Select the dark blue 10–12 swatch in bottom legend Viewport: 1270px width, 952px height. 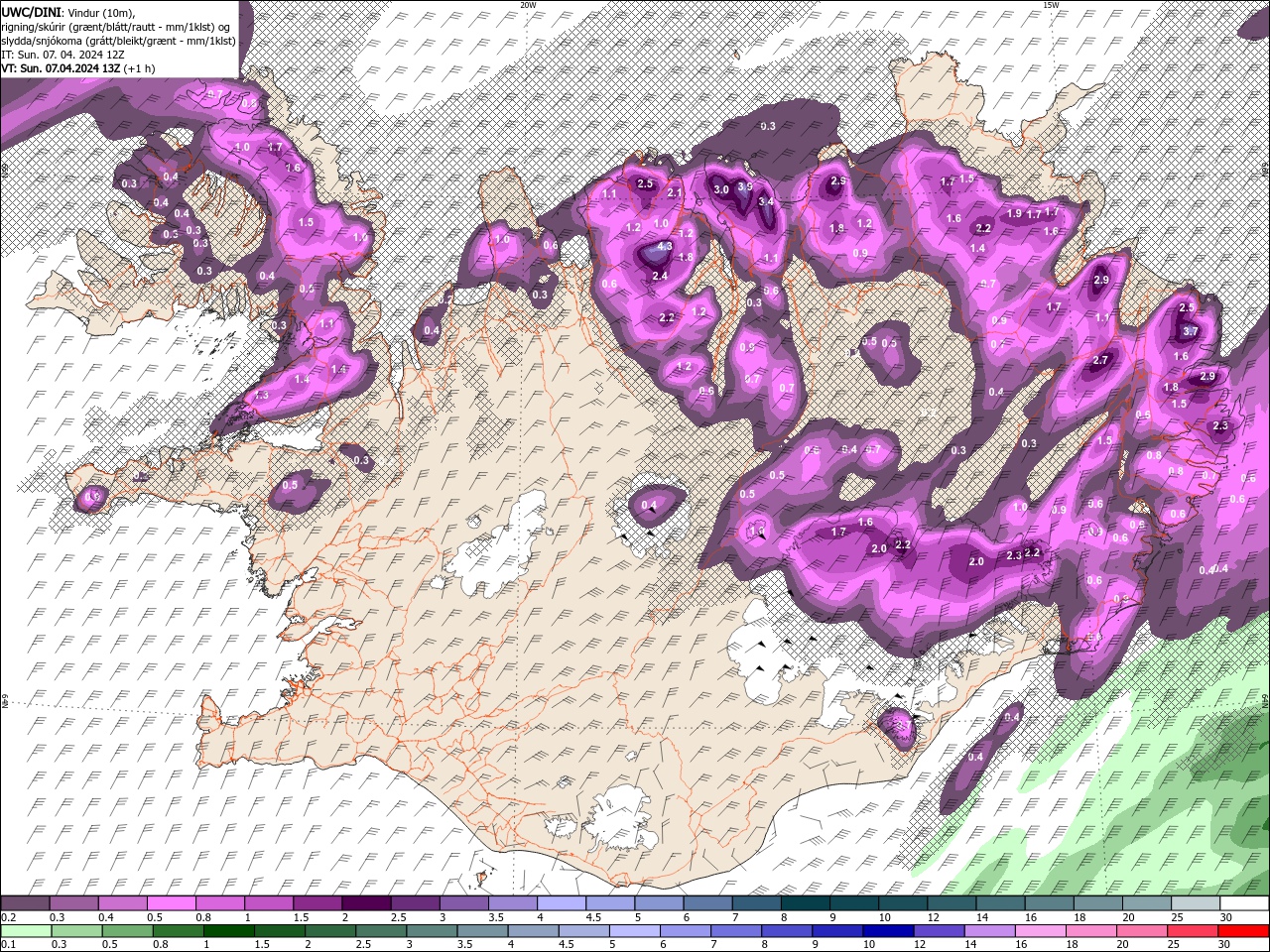click(887, 931)
